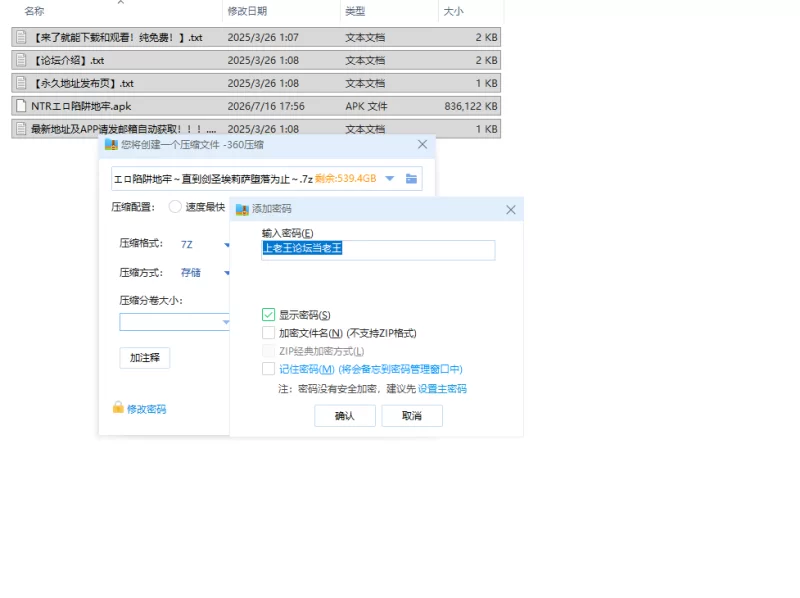800x598 pixels.
Task: Tick the 记住密码(M) checkbox
Action: click(x=268, y=368)
